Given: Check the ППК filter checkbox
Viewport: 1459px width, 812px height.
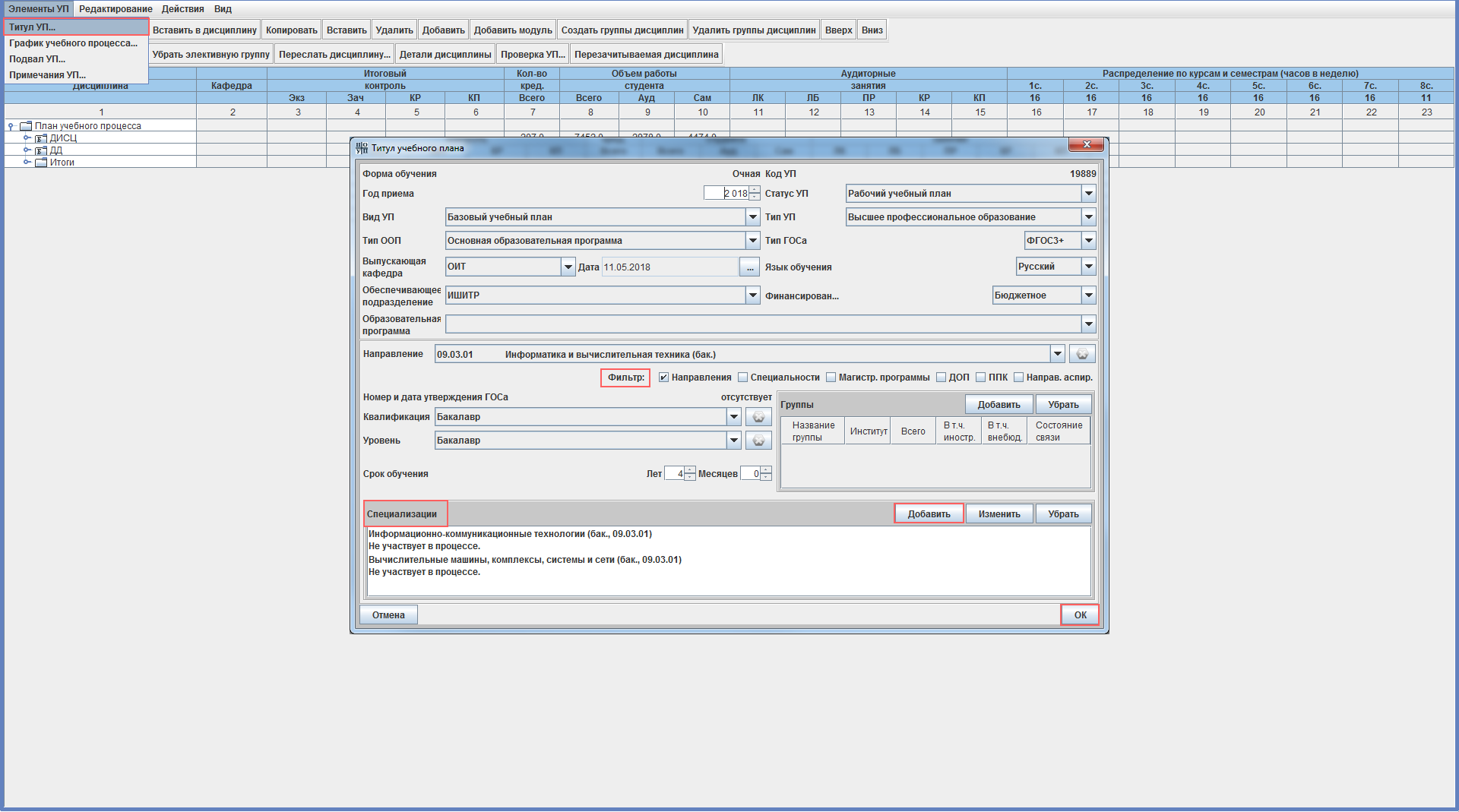Looking at the screenshot, I should 980,378.
